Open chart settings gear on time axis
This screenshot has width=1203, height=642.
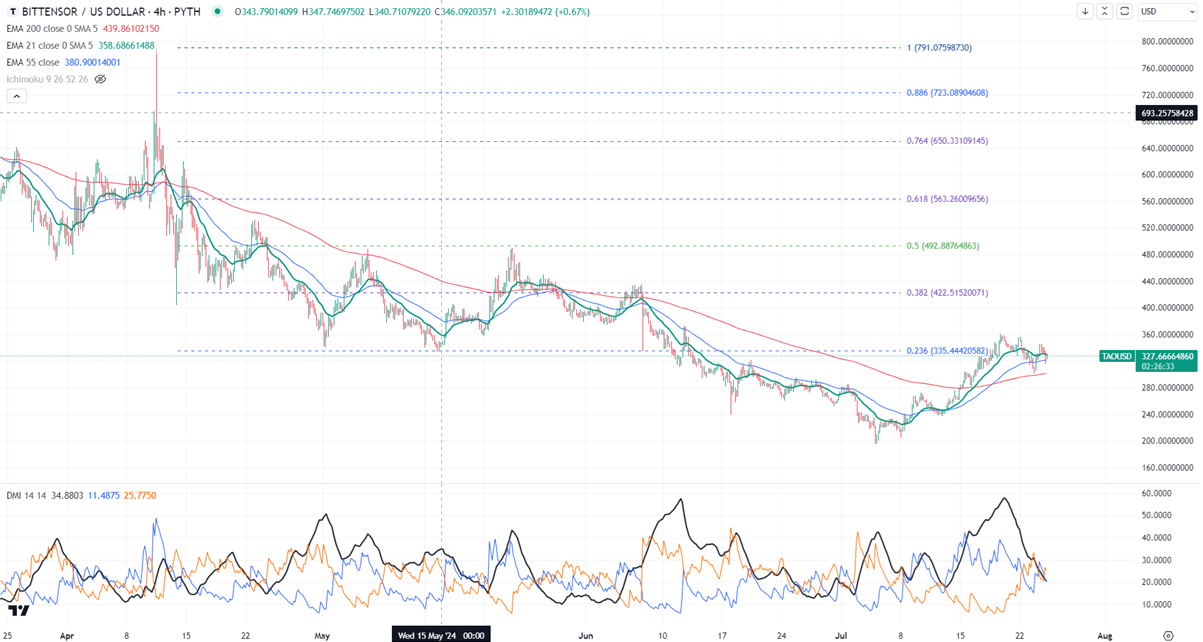coord(1168,634)
